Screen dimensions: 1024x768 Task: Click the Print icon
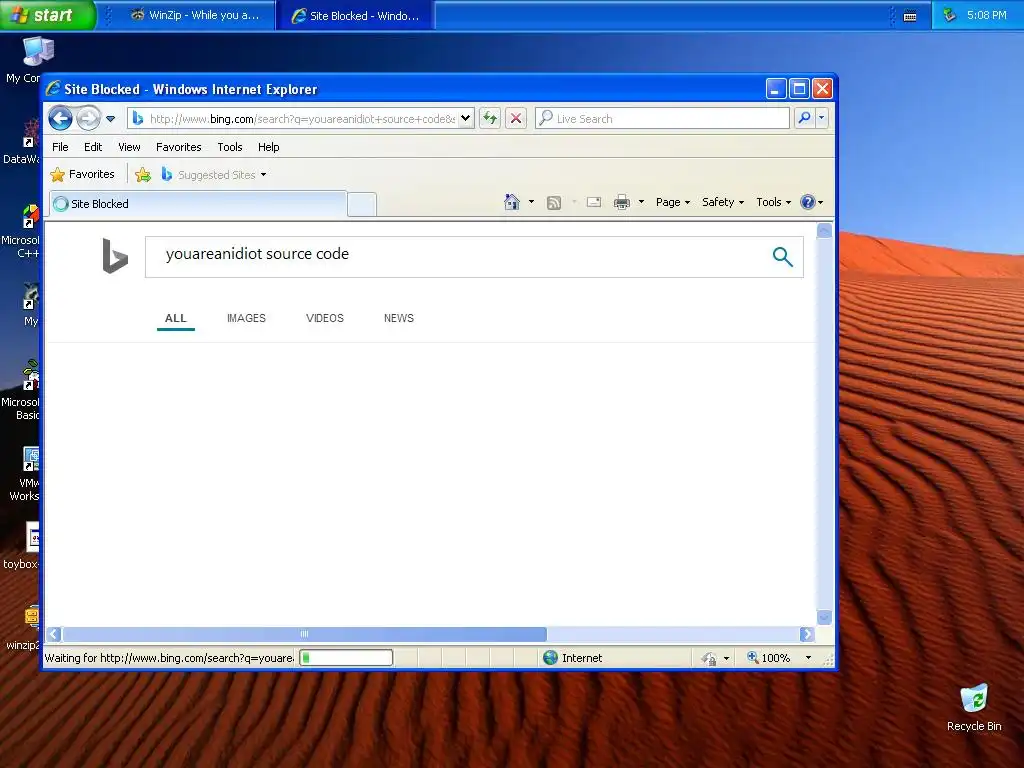click(622, 202)
